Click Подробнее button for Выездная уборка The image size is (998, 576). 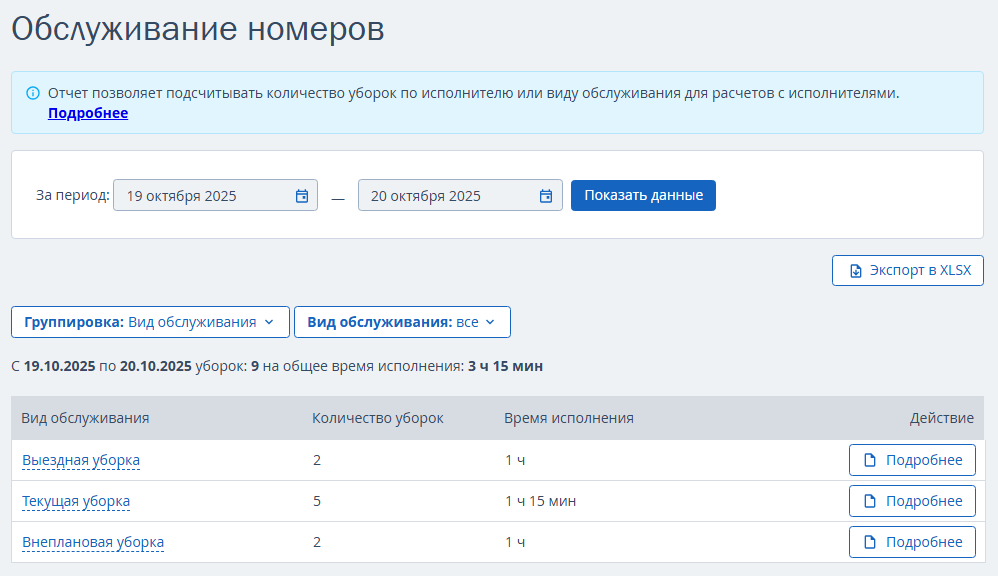click(912, 460)
